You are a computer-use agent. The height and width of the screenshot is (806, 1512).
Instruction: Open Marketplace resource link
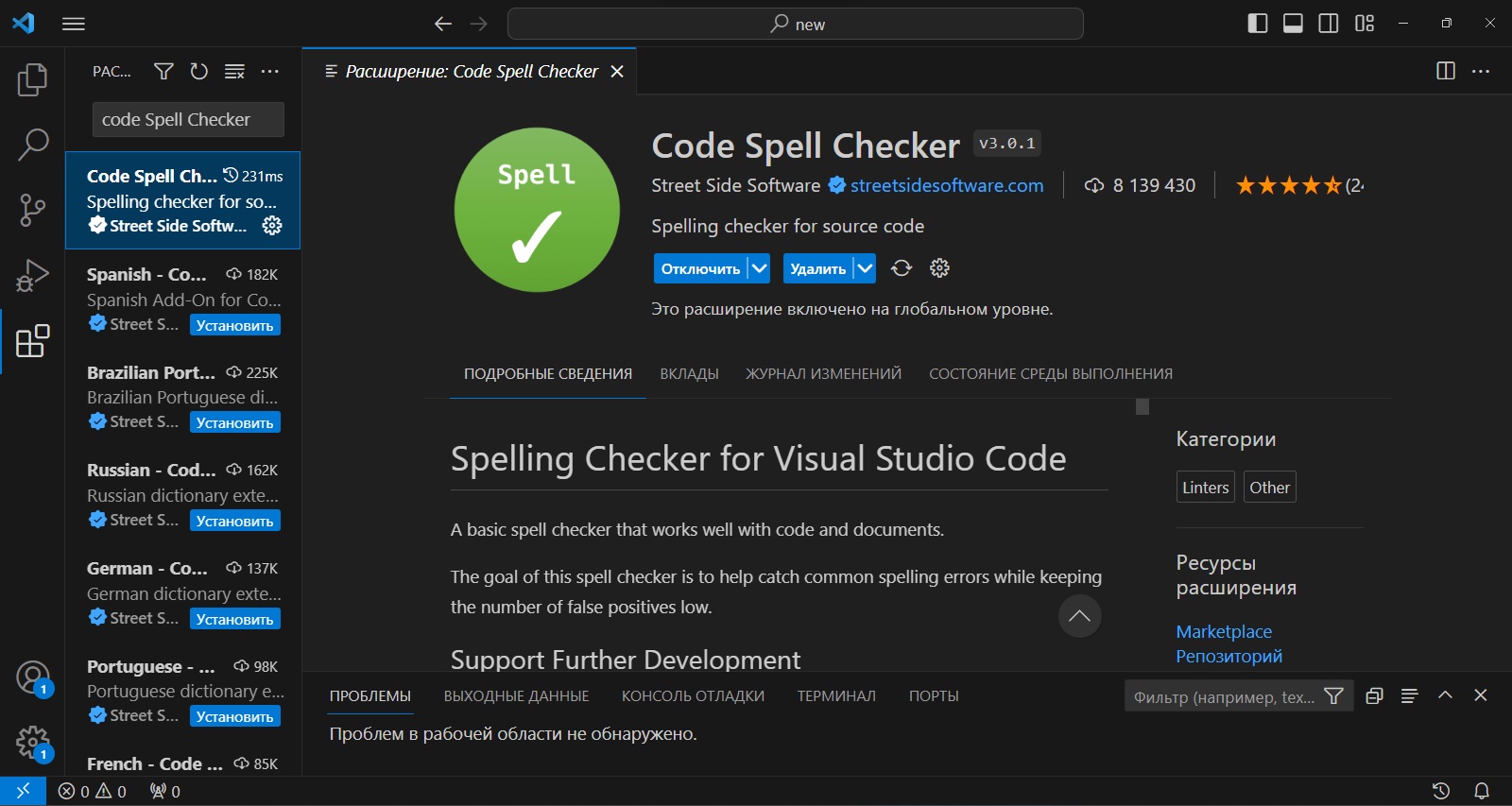(1224, 631)
